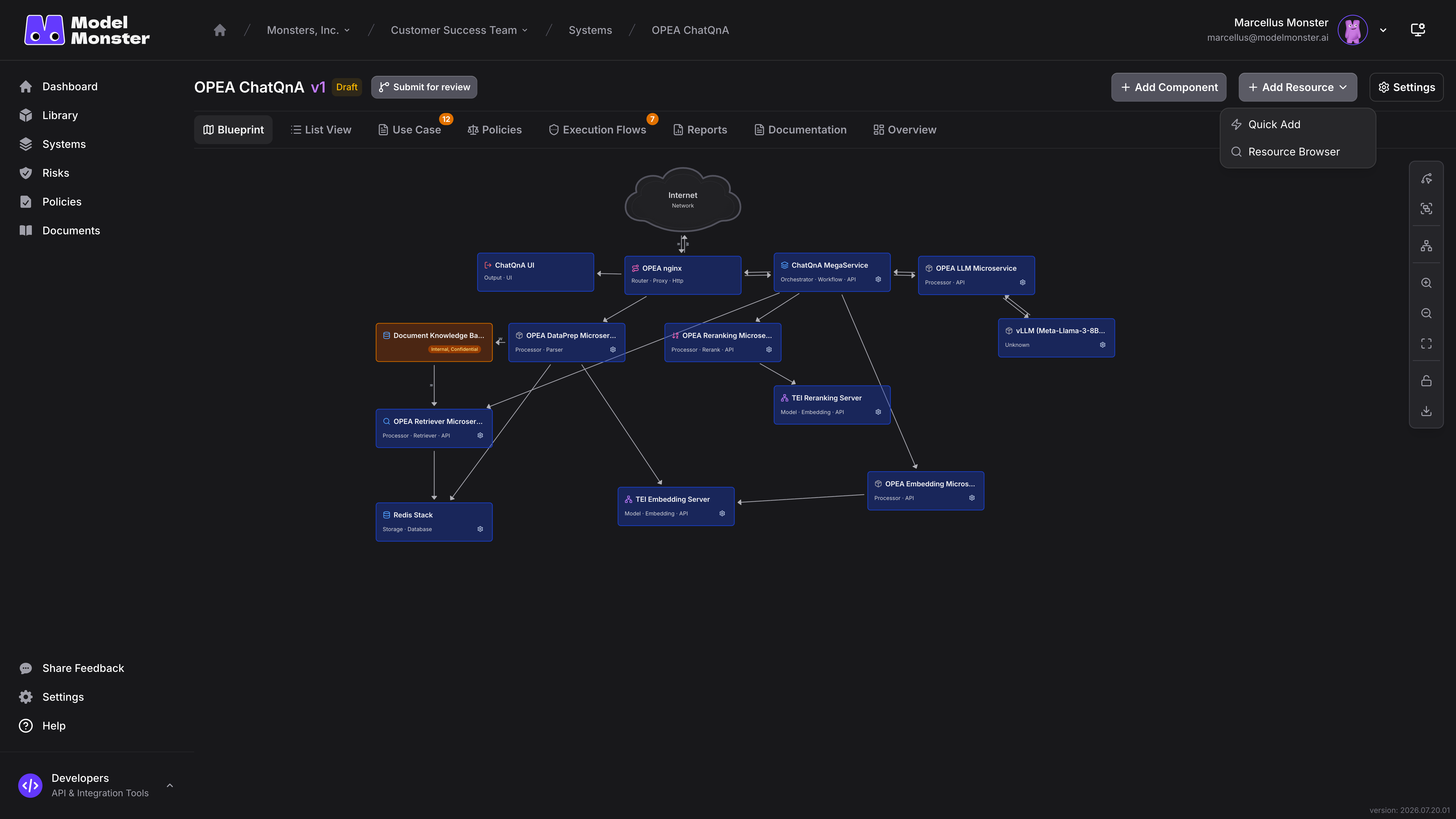Image resolution: width=1456 pixels, height=819 pixels.
Task: Open gear icon on vLLM Meta-Llama node
Action: point(1102,345)
